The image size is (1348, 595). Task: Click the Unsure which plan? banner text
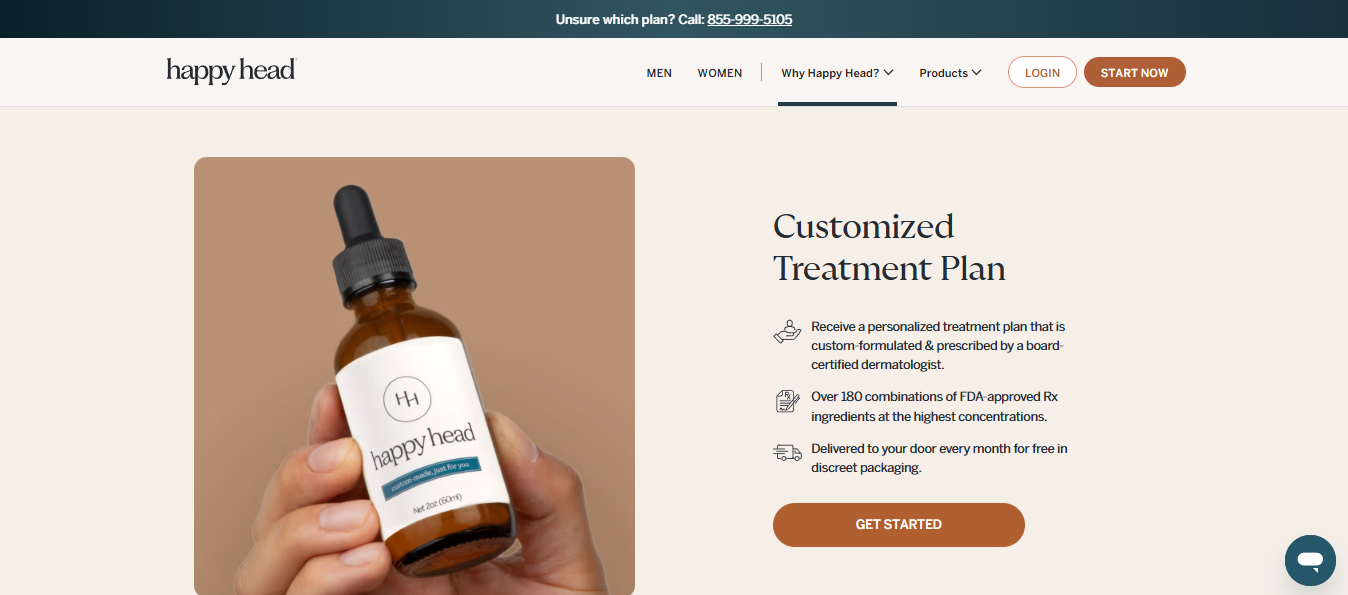[x=628, y=19]
